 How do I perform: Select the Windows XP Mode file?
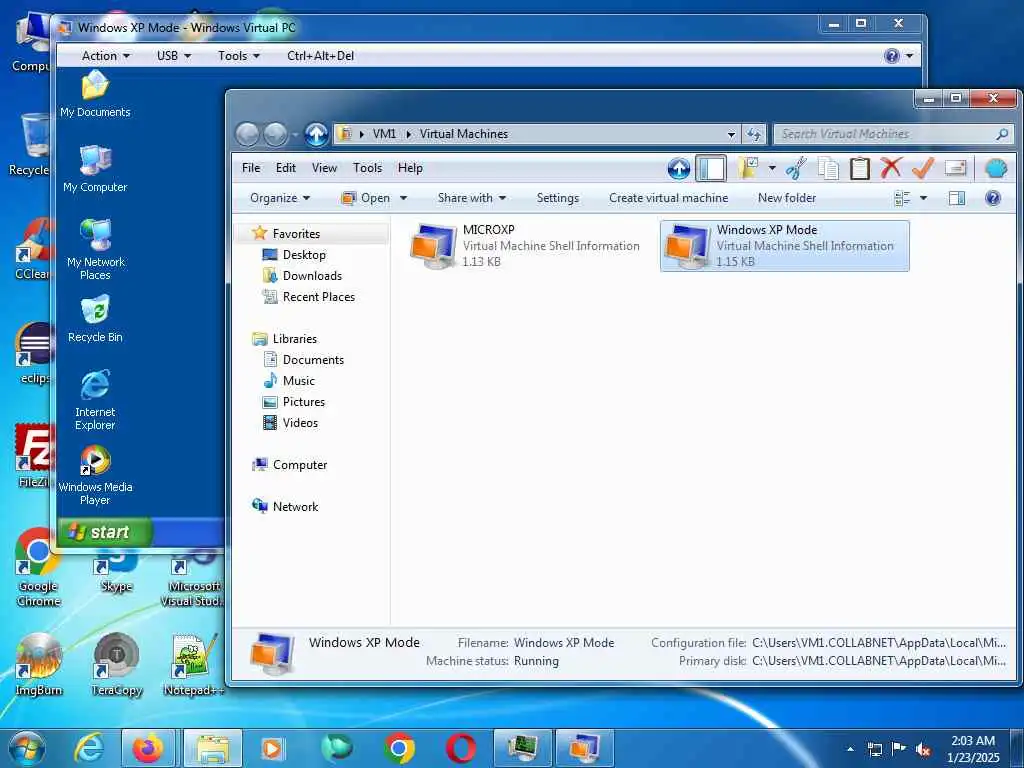point(784,246)
